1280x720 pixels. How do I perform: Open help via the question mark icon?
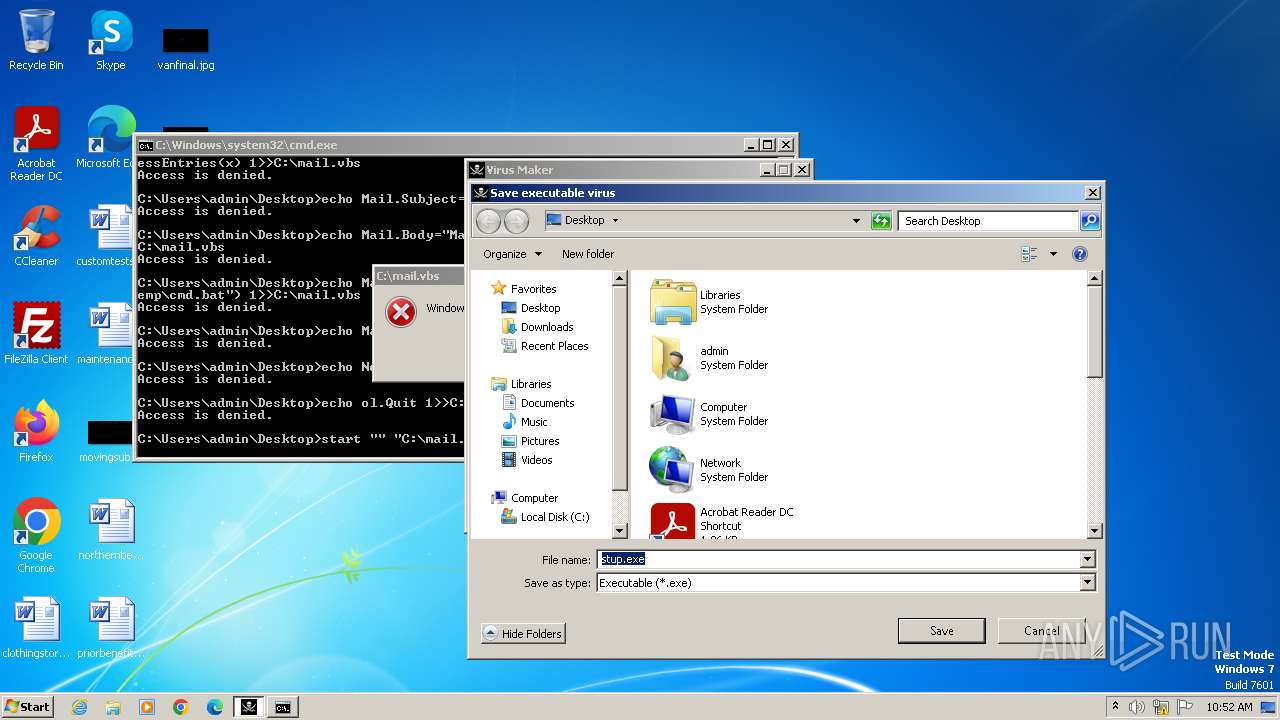pos(1080,254)
